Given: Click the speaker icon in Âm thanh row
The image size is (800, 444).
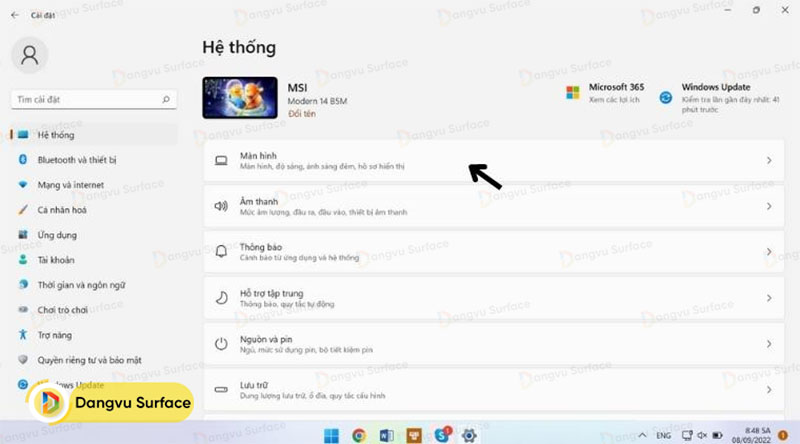Looking at the screenshot, I should click(221, 206).
